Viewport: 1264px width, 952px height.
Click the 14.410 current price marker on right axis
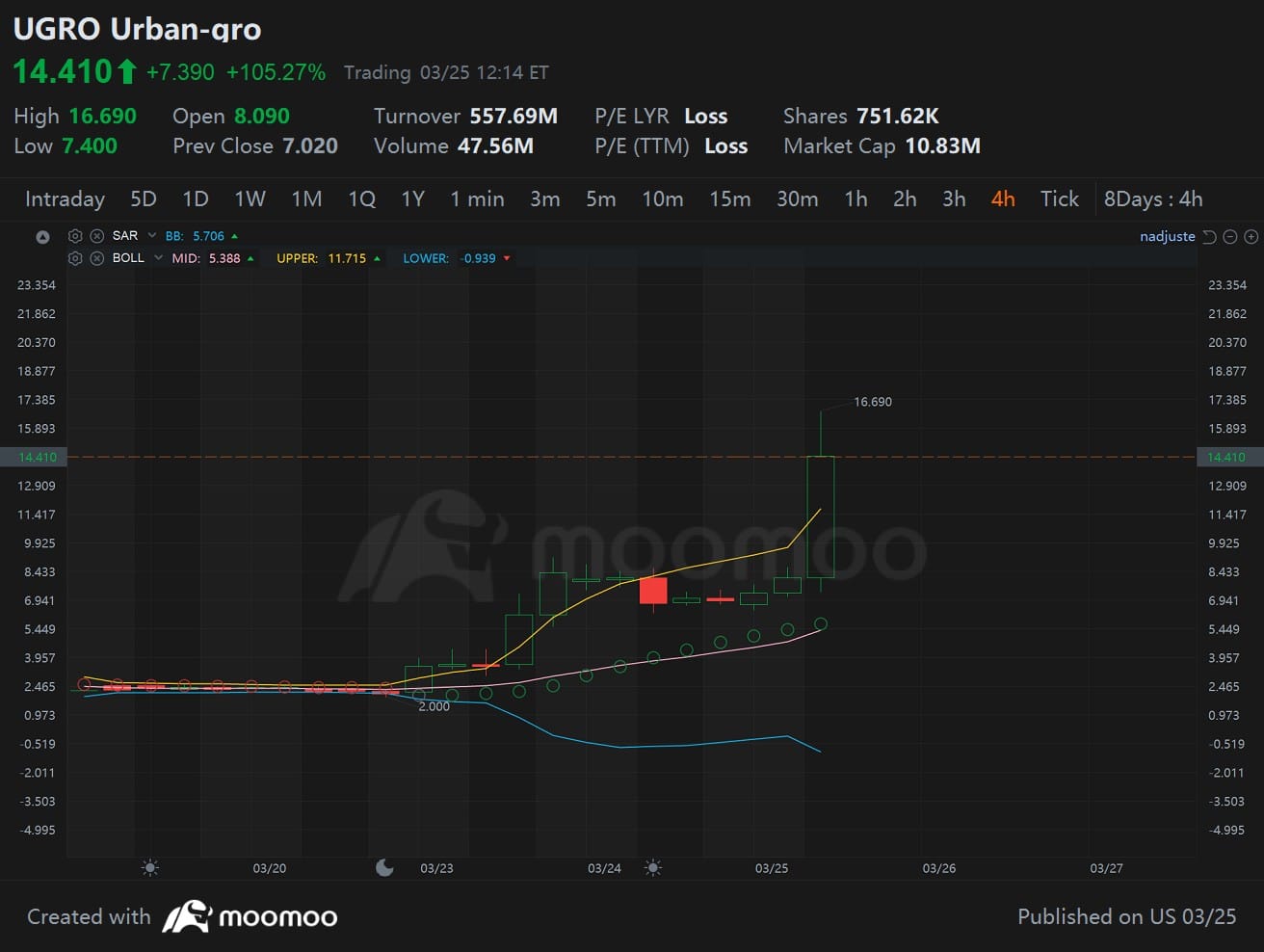[1226, 457]
